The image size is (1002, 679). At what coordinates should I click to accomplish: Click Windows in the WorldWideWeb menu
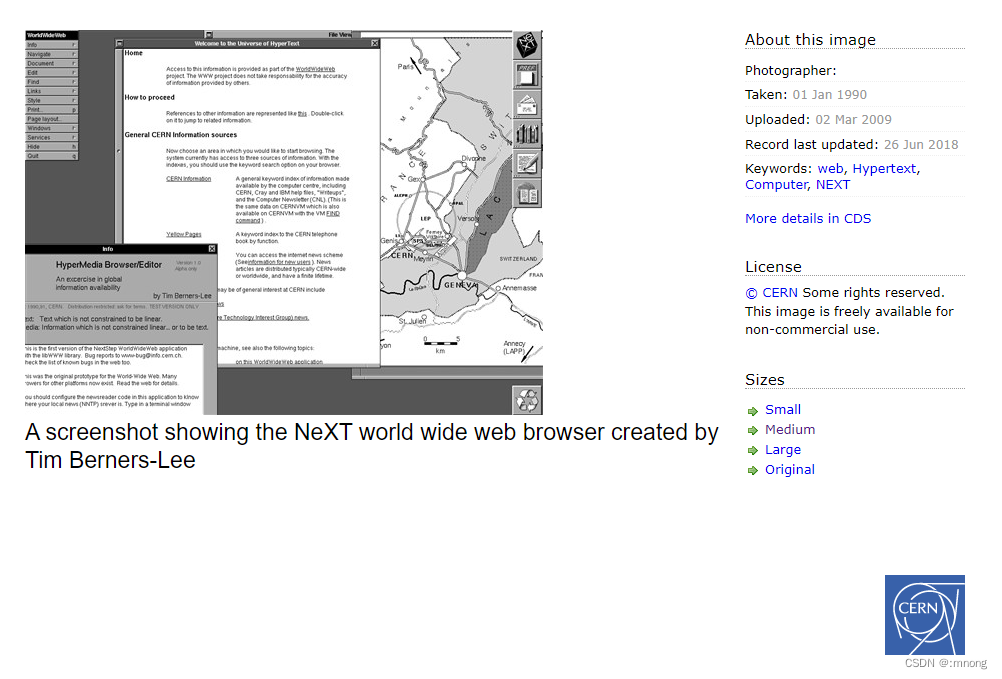point(52,128)
